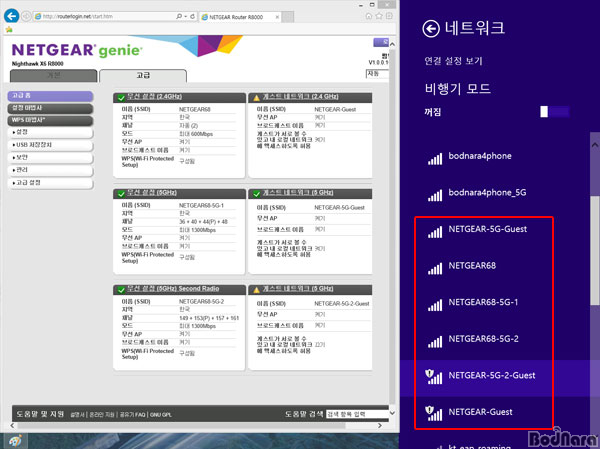
Task: Open the browser tools gear icon
Action: 389,16
